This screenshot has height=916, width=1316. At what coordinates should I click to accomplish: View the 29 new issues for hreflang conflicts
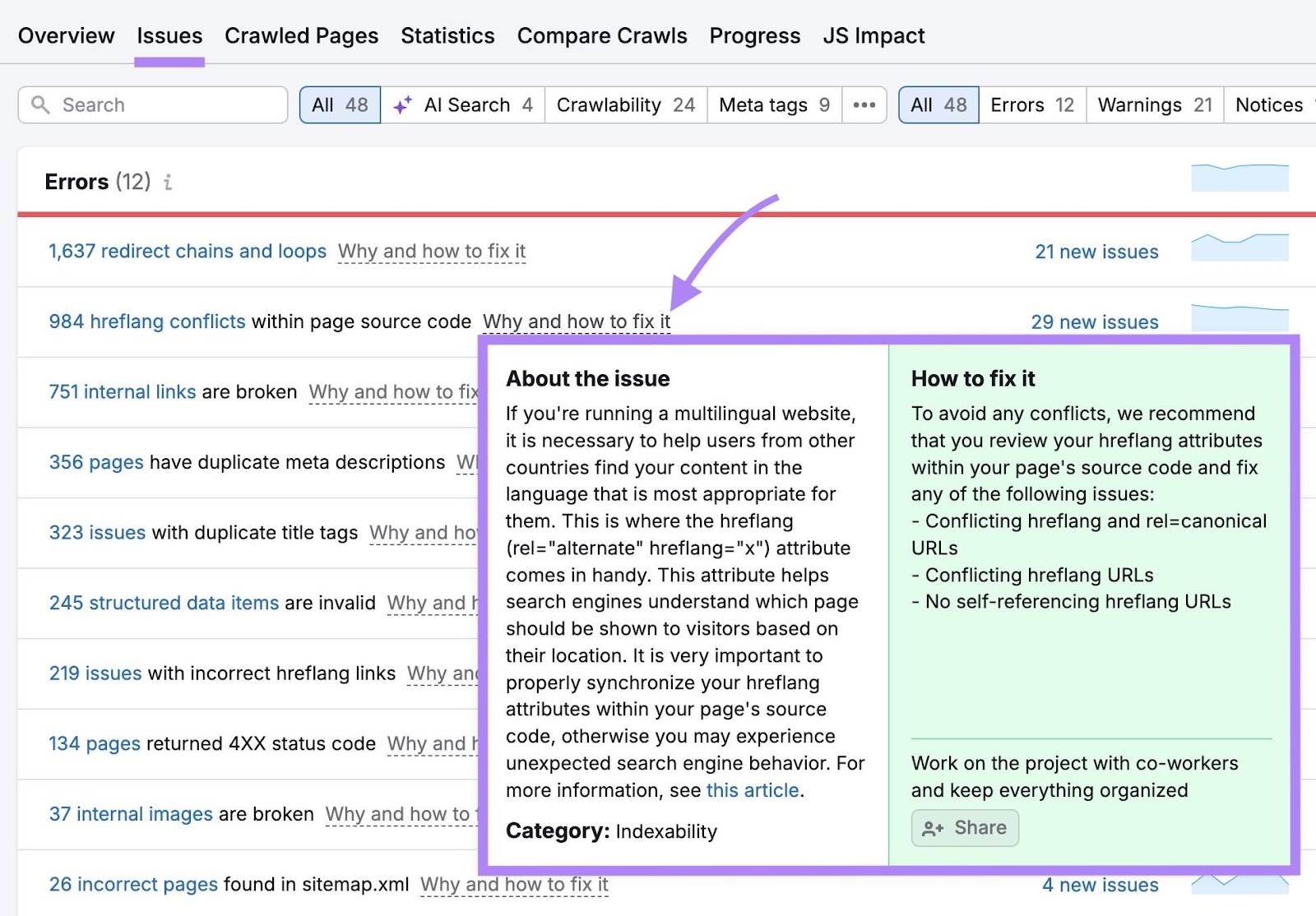1095,322
